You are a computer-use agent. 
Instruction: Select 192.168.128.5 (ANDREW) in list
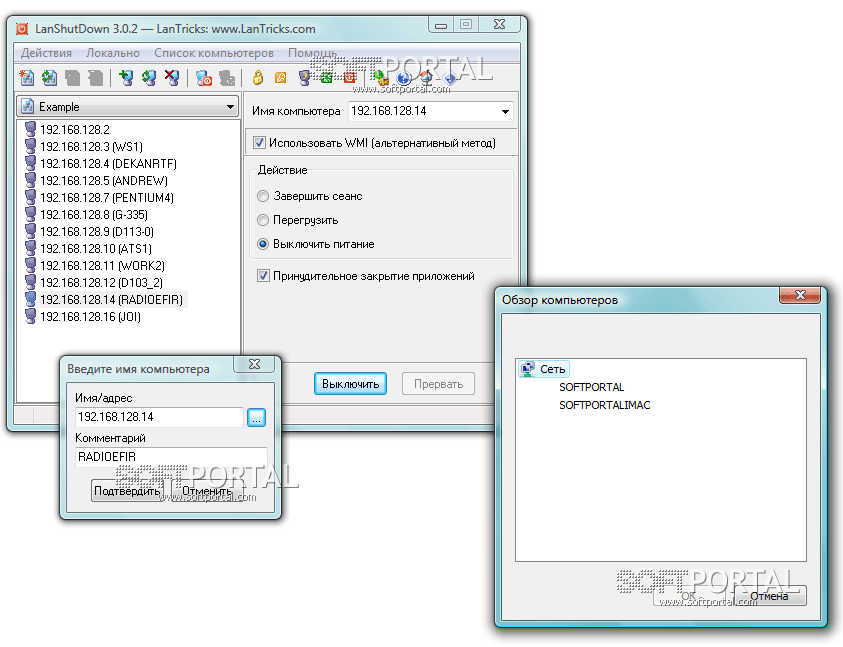(104, 180)
